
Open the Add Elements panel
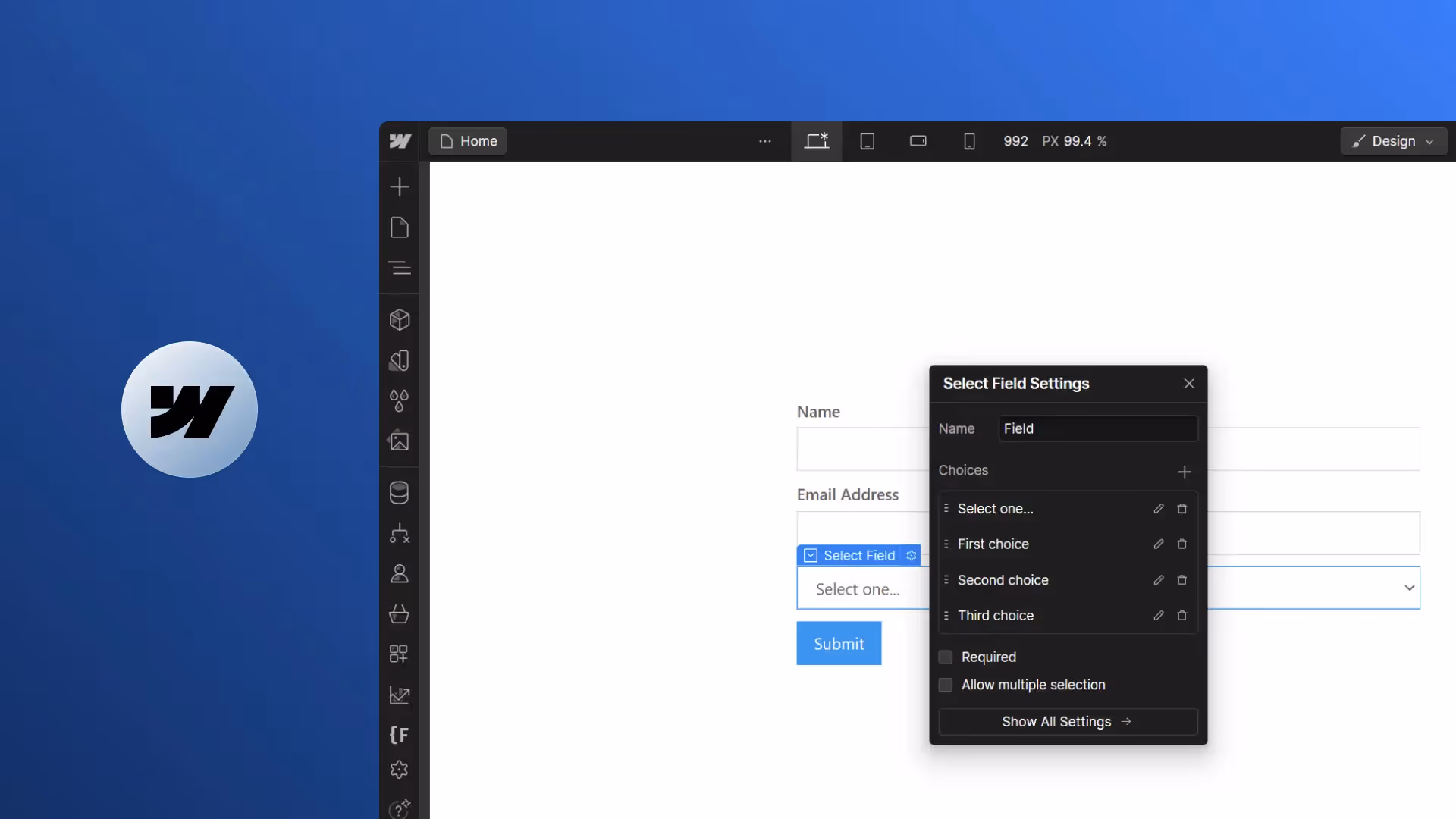click(x=399, y=187)
